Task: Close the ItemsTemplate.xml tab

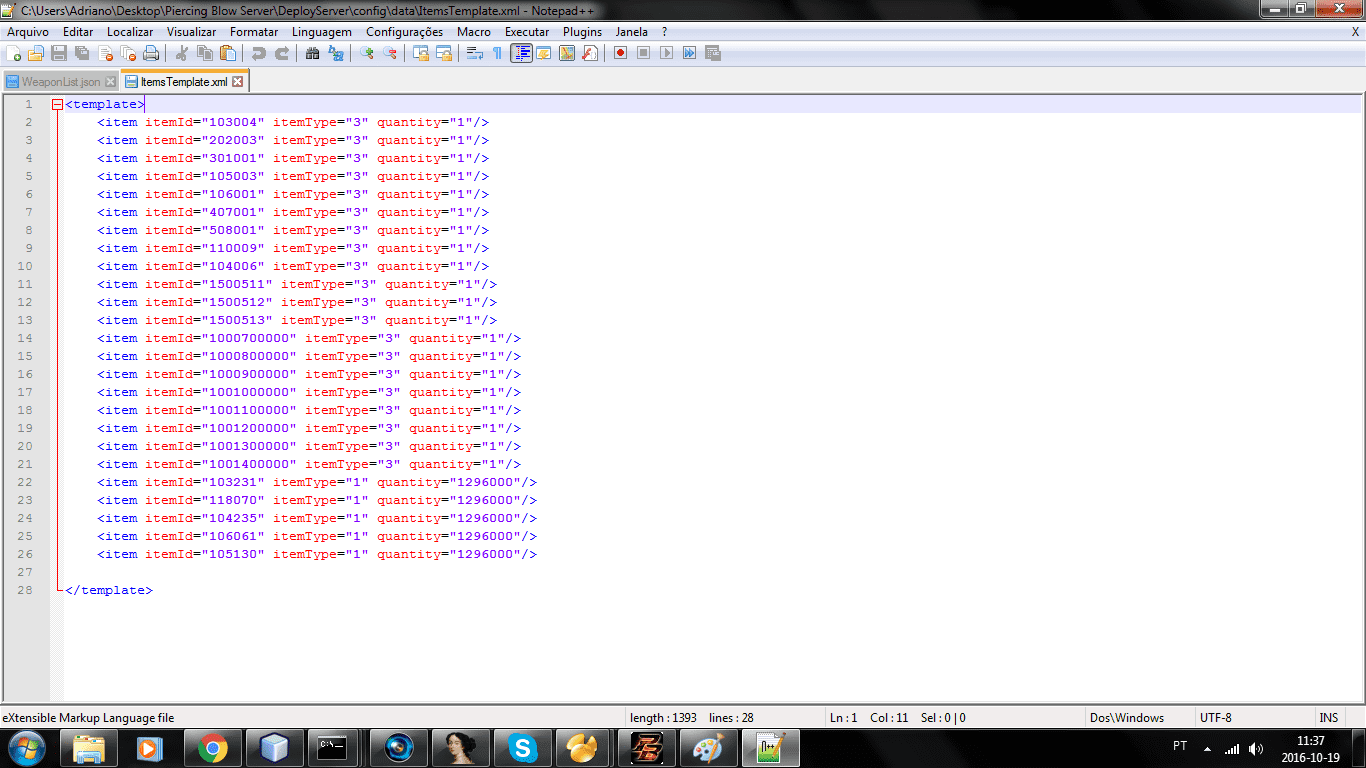Action: tap(238, 82)
